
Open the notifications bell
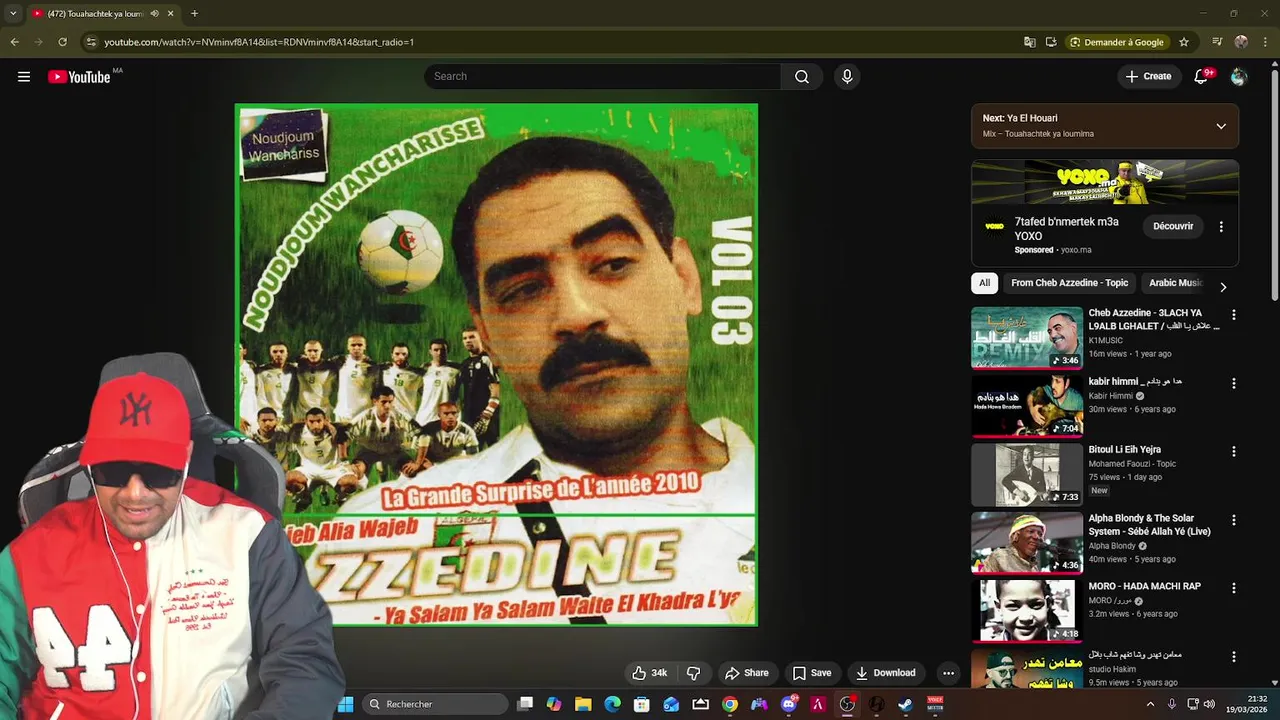click(1201, 77)
